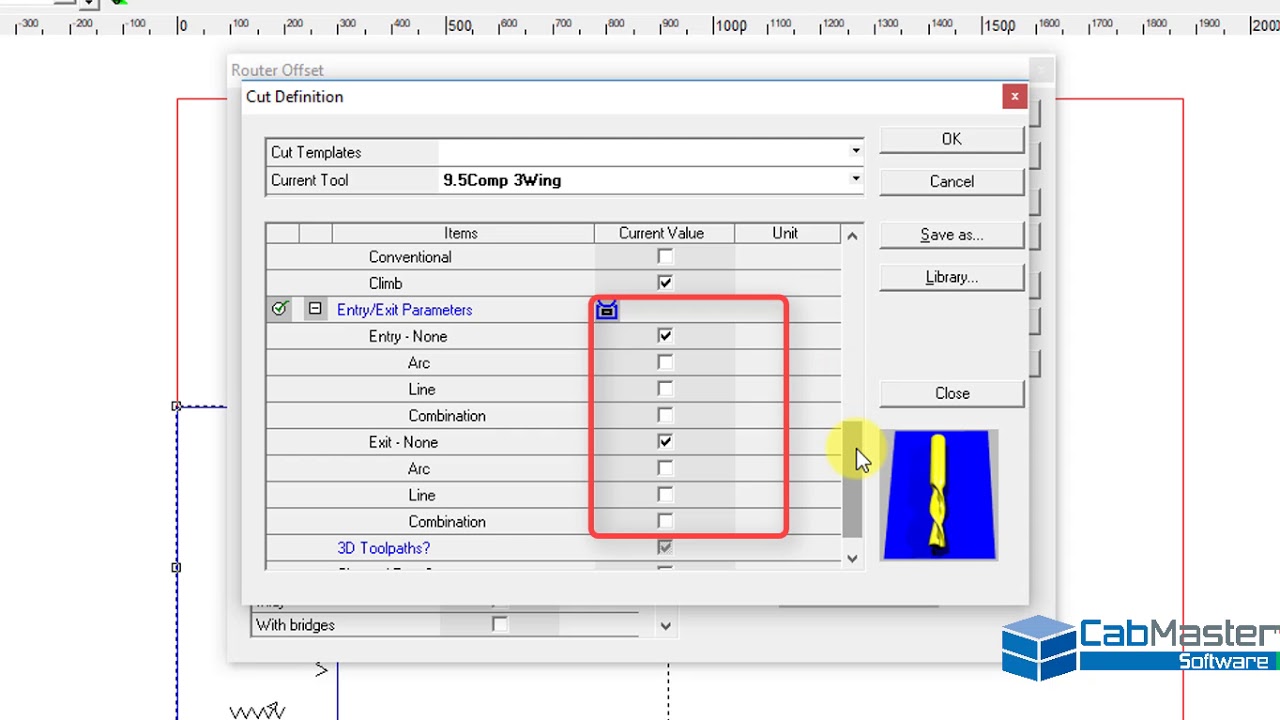Click the green checkmark icon beside Entry/Exit Parameters
Image resolution: width=1280 pixels, height=720 pixels.
(280, 309)
